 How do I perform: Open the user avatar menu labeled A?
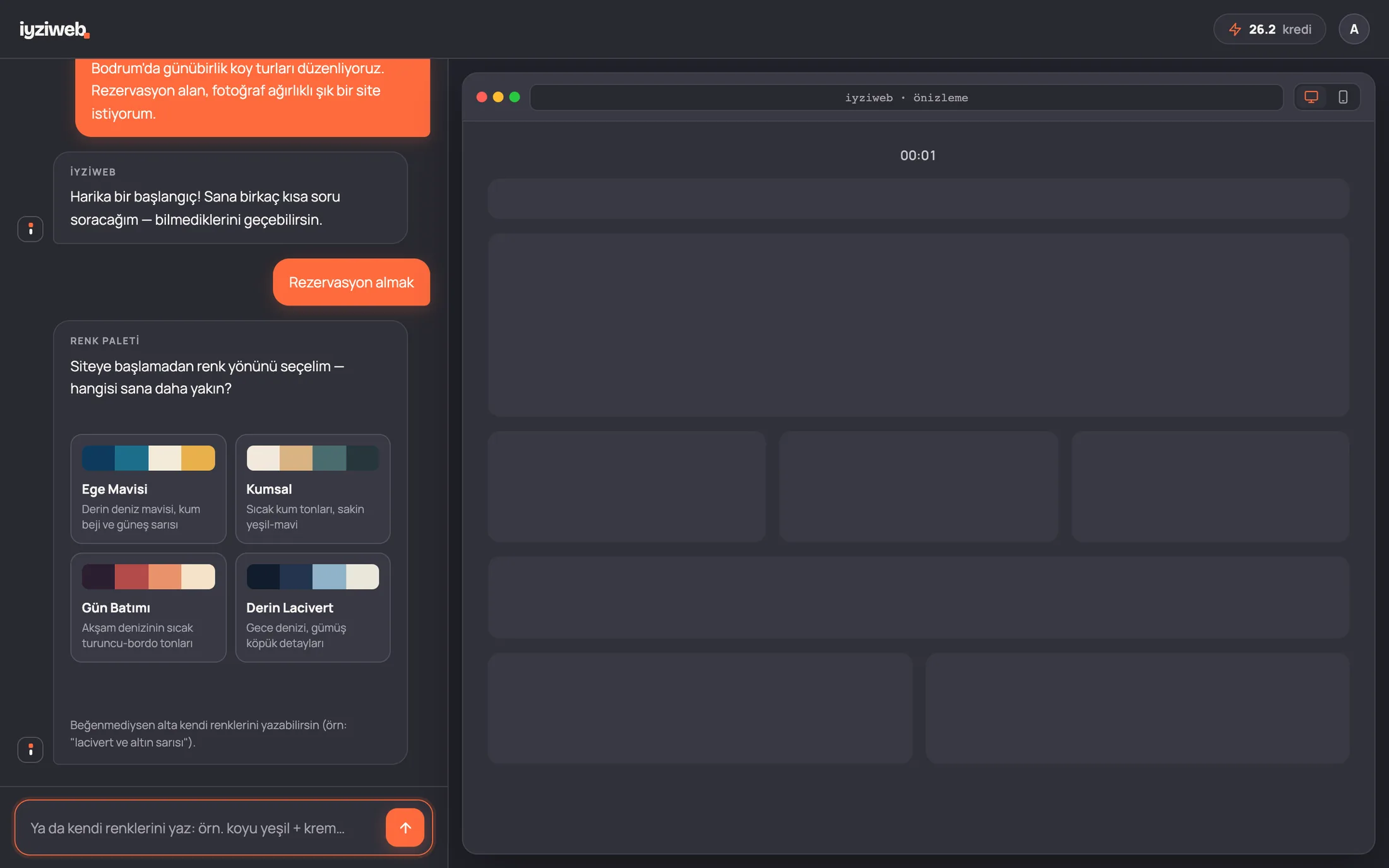(1354, 29)
